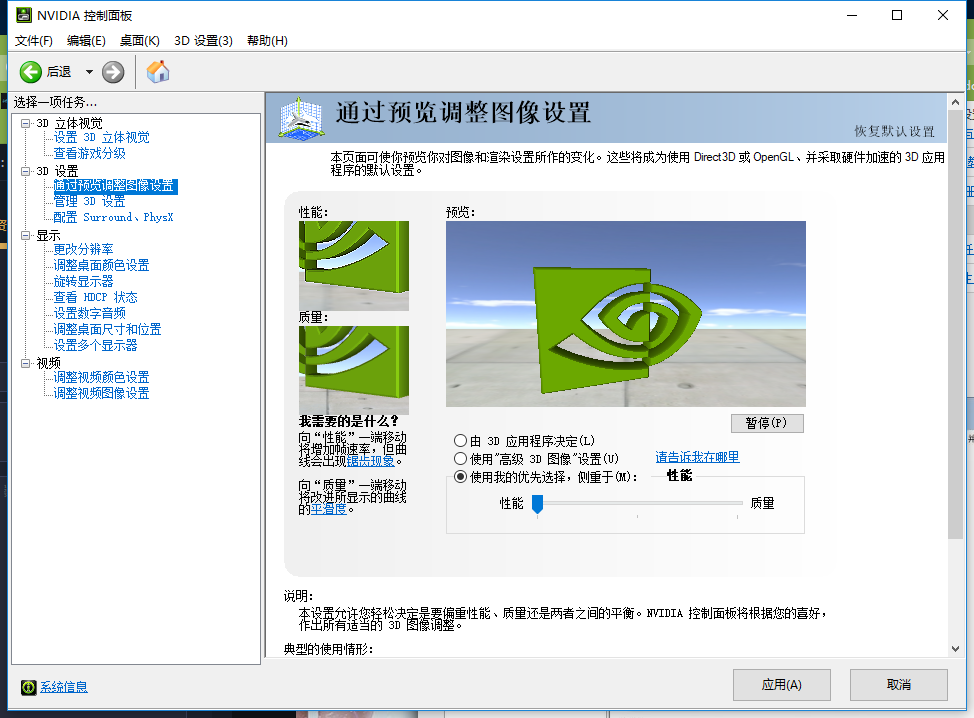Image resolution: width=974 pixels, height=718 pixels.
Task: Select 配置 Surround、PhysX tree item
Action: [x=113, y=217]
